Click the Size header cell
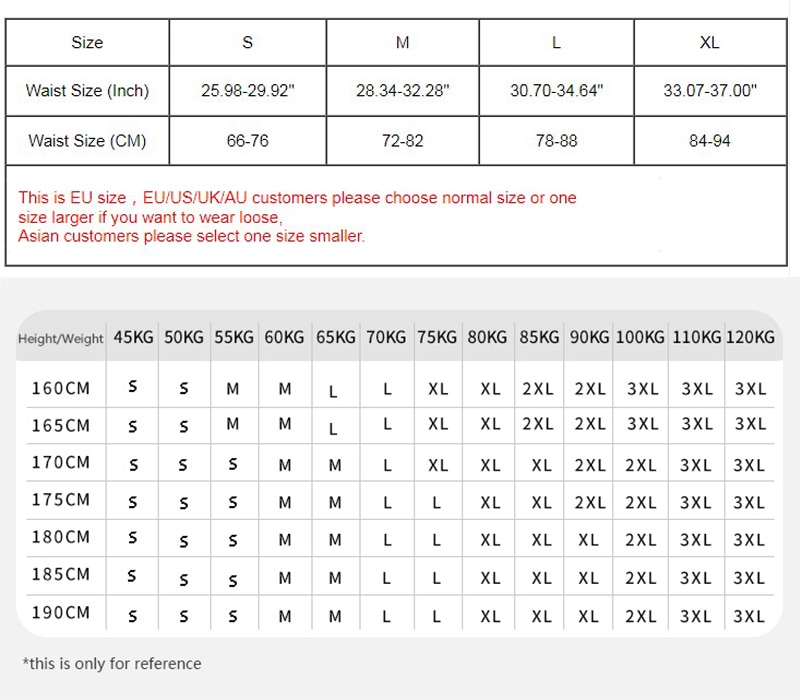The image size is (800, 700). pyautogui.click(x=87, y=42)
